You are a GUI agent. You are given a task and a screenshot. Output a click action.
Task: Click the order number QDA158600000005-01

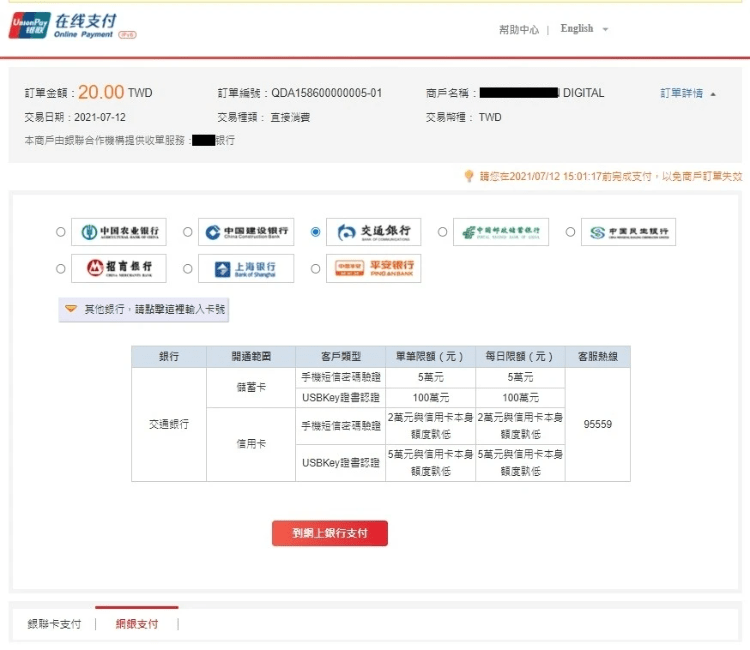327,93
